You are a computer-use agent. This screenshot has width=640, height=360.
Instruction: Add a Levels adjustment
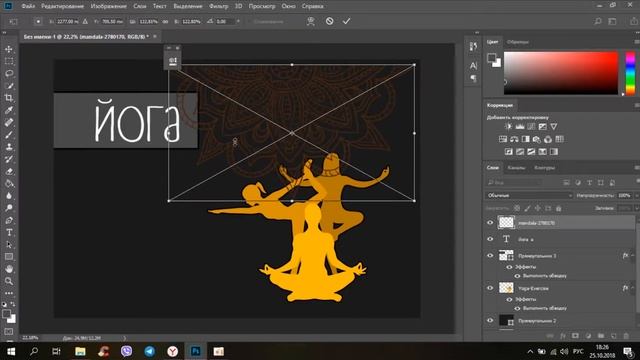pos(520,127)
